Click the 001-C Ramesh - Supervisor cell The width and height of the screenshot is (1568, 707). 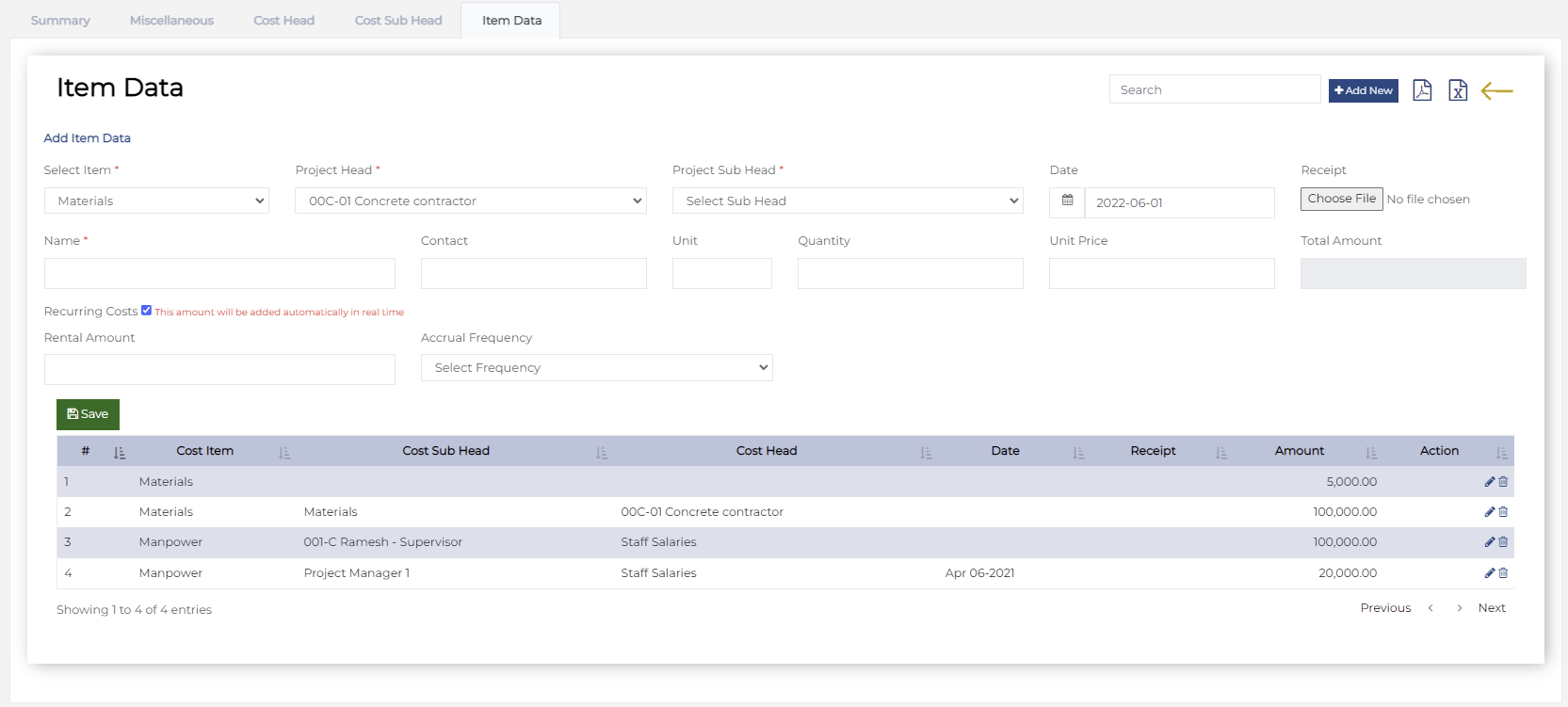(x=383, y=542)
